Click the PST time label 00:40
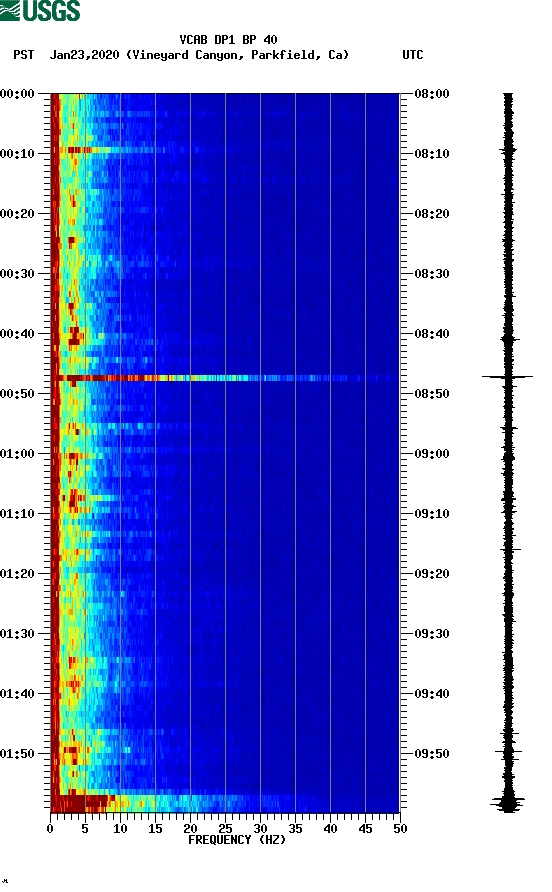 pos(18,334)
